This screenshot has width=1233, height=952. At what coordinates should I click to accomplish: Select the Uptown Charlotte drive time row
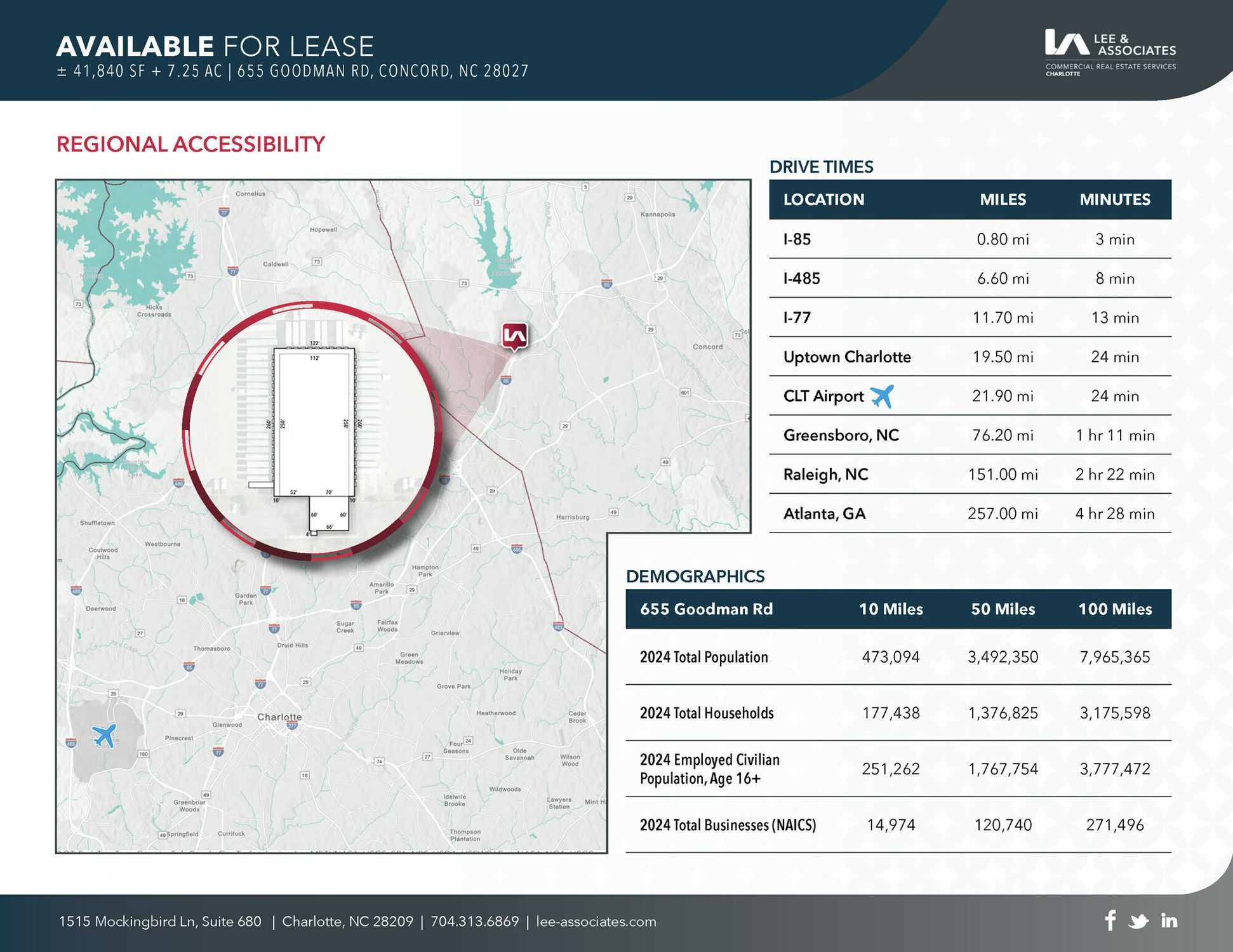coord(847,357)
